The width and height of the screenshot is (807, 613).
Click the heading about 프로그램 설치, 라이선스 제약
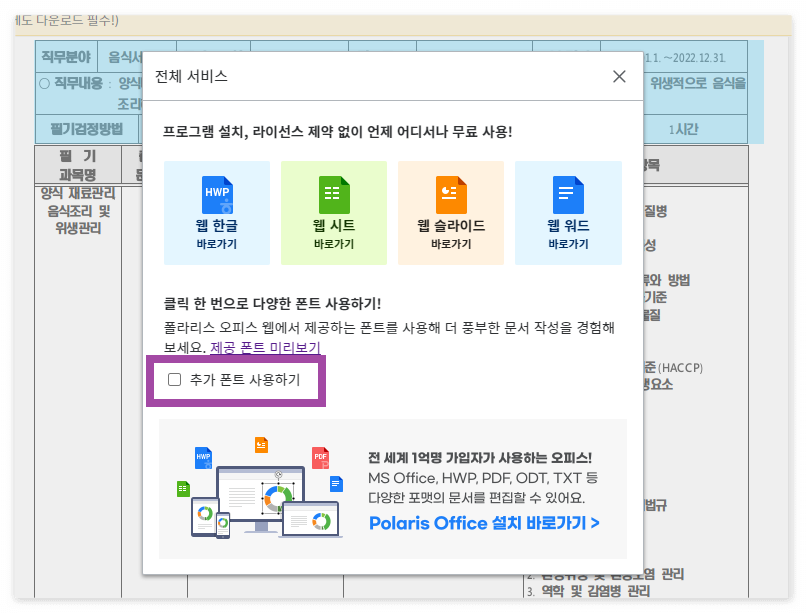click(x=338, y=132)
